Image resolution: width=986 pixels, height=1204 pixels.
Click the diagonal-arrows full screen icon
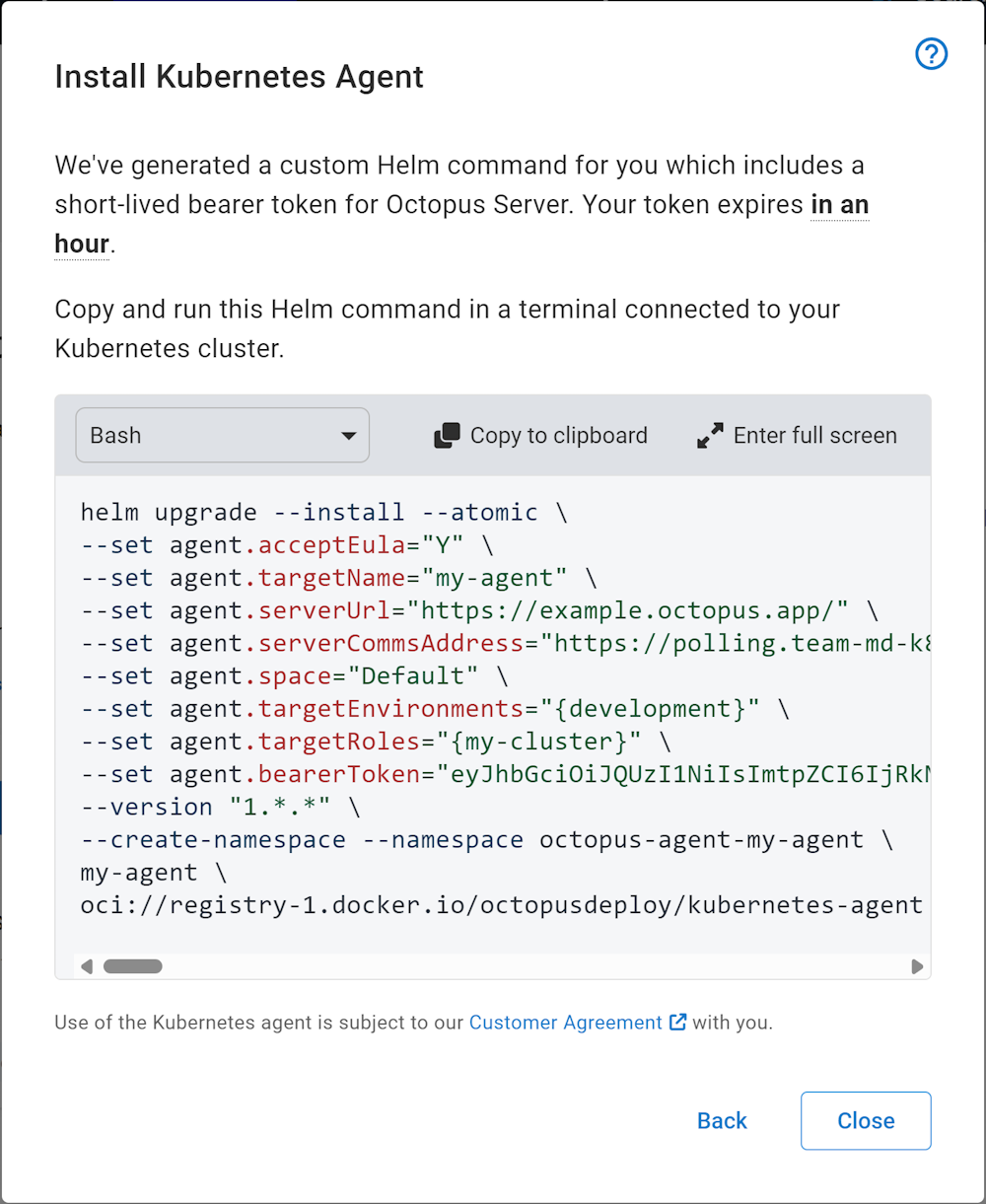(x=709, y=435)
